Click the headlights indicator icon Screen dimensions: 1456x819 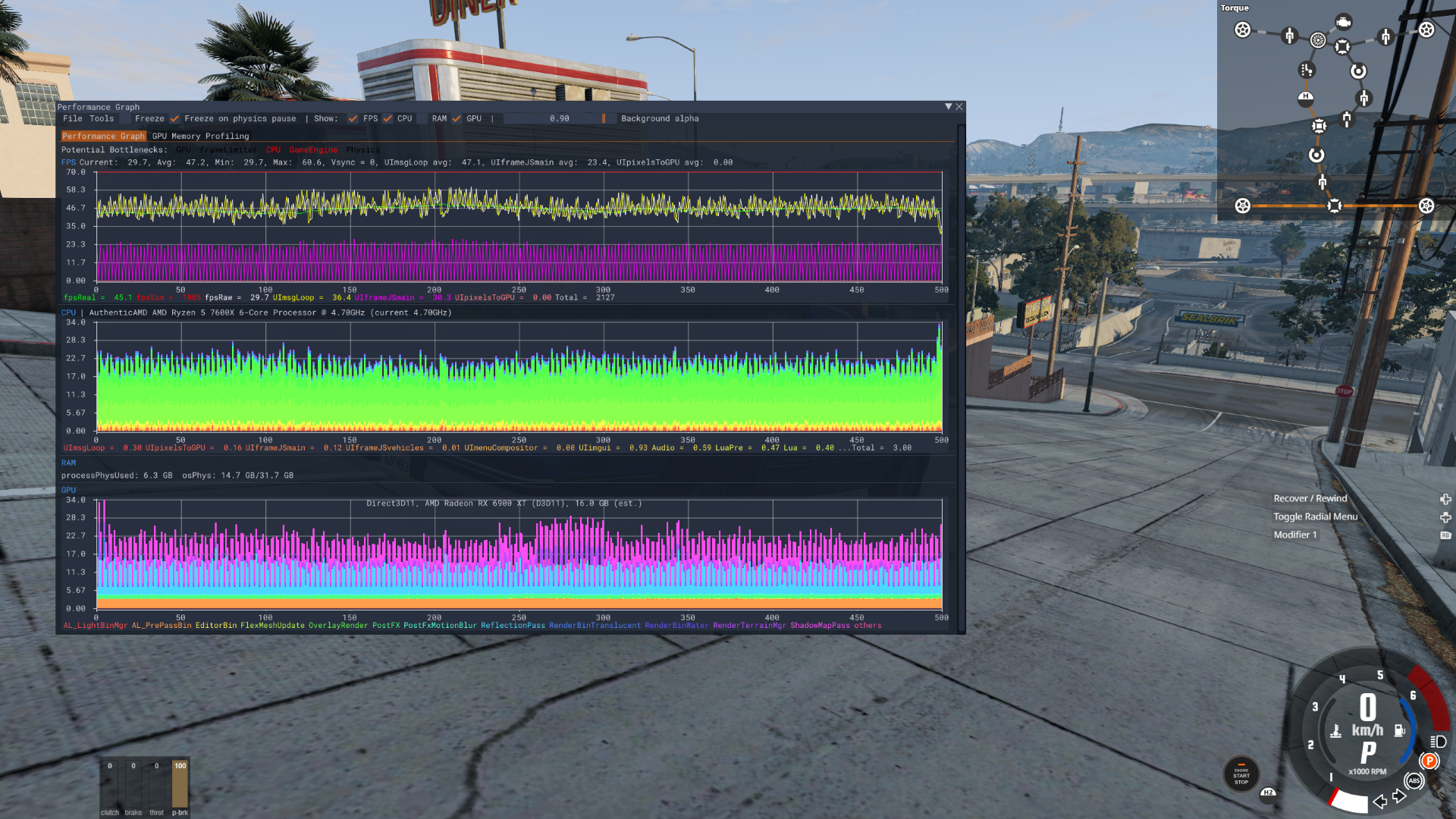[x=1438, y=742]
